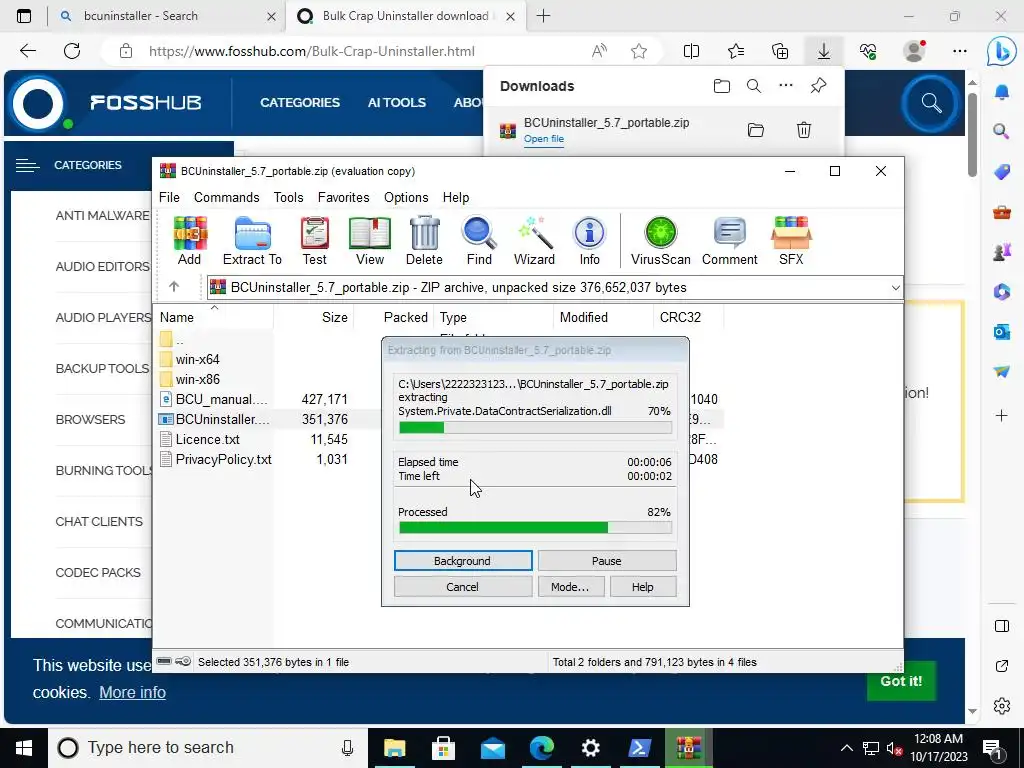Viewport: 1024px width, 768px height.
Task: Click the Processed total progress bar
Action: click(x=535, y=527)
